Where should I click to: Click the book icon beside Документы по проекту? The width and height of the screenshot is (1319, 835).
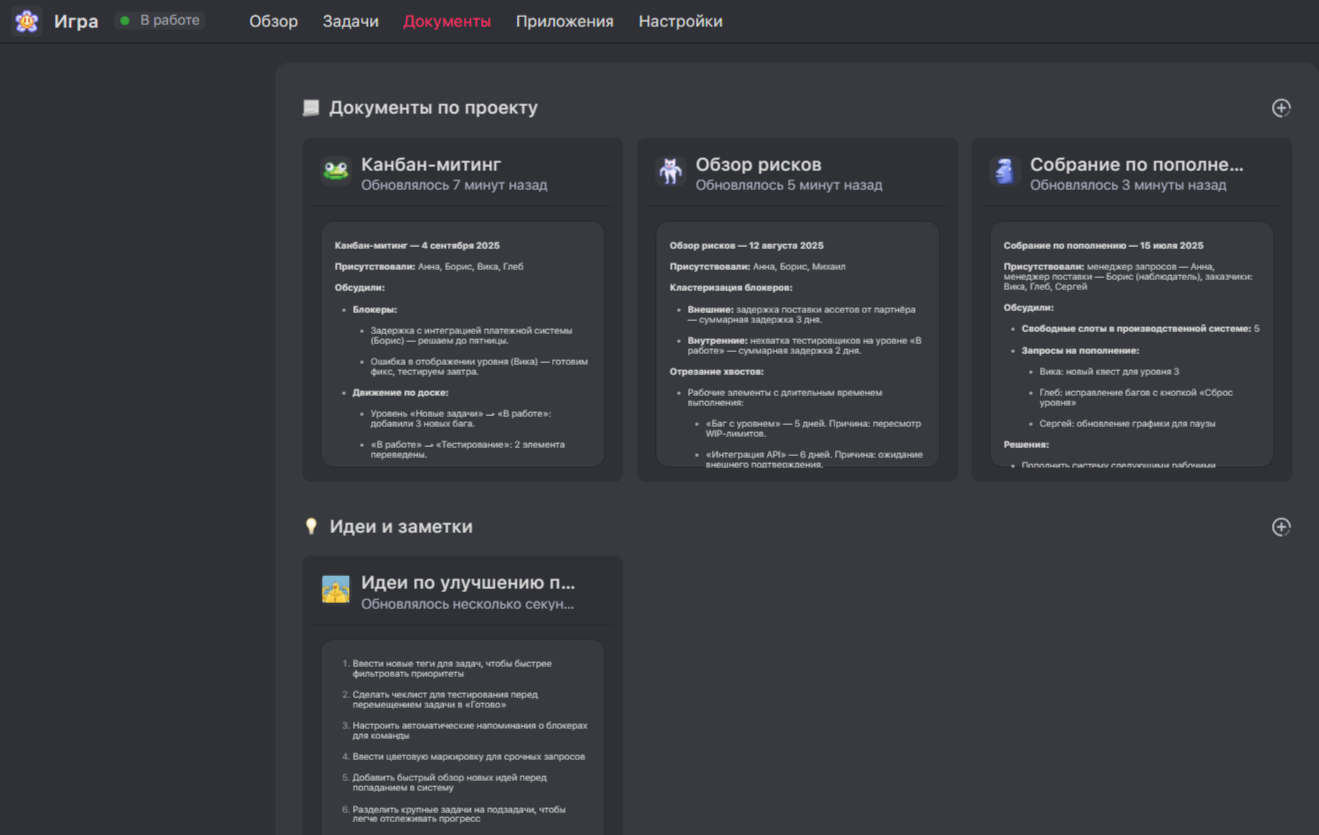point(311,108)
